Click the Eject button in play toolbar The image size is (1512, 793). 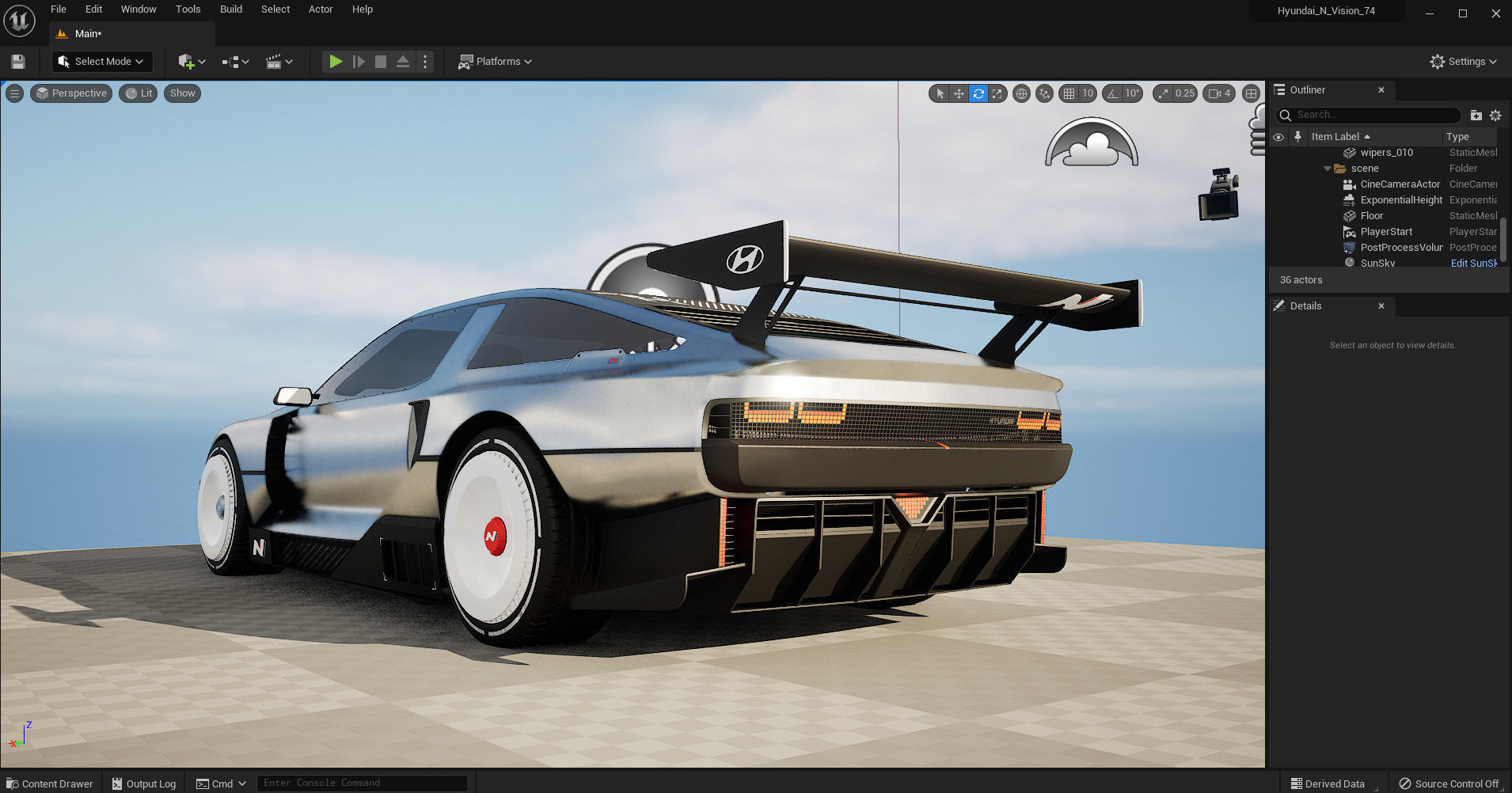click(x=403, y=62)
